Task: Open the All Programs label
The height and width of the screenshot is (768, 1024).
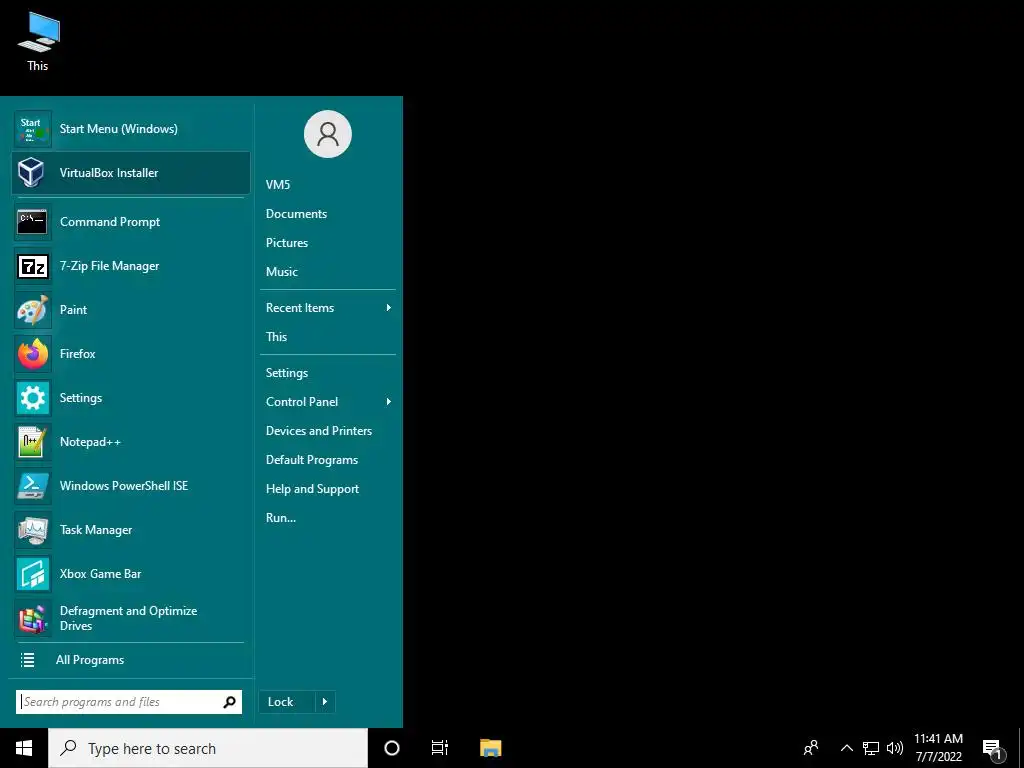Action: pos(90,660)
